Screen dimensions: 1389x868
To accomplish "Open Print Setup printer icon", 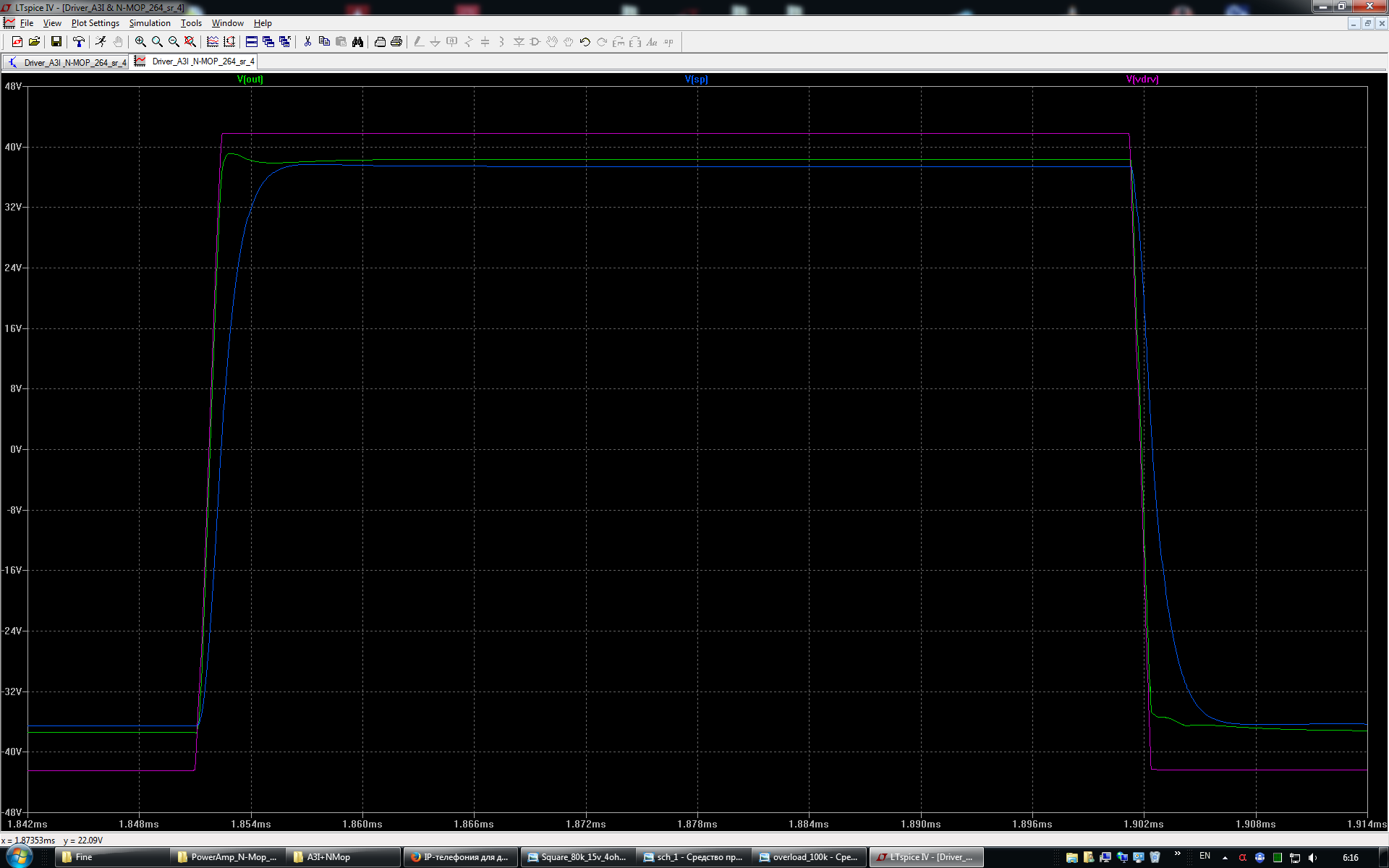I will point(380,42).
